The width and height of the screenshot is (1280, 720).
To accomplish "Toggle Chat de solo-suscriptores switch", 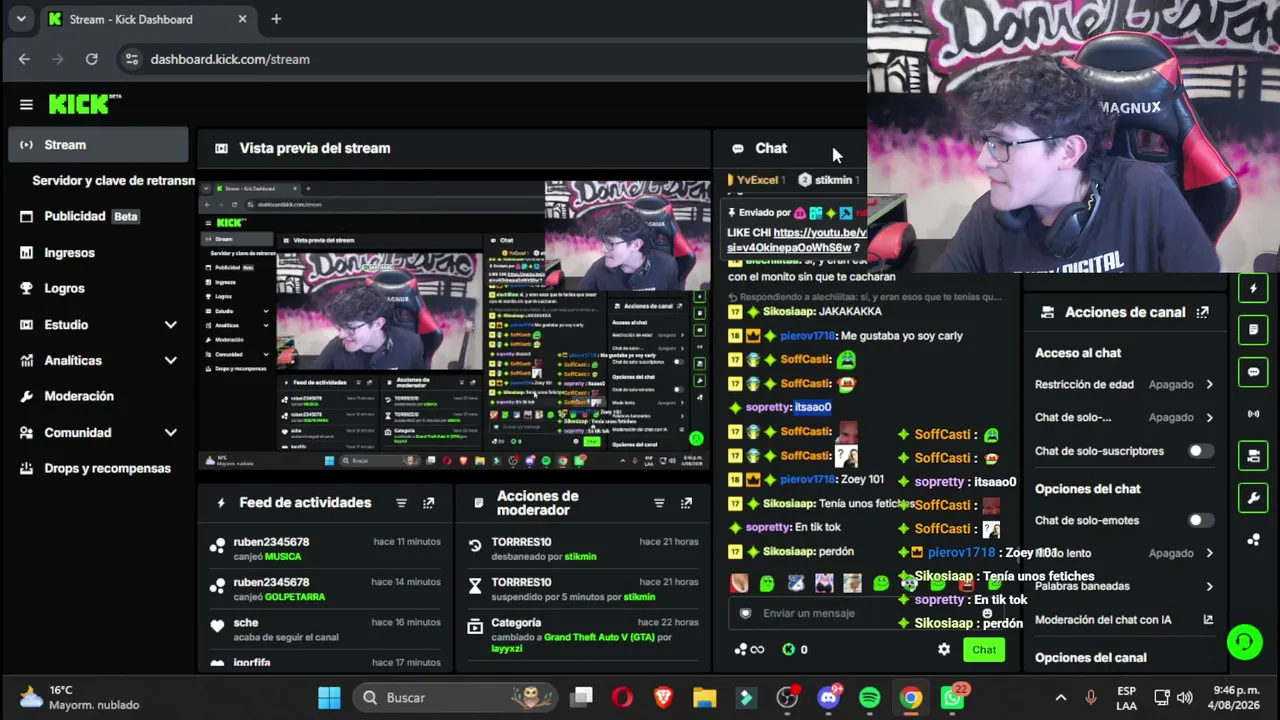I will coord(1199,451).
